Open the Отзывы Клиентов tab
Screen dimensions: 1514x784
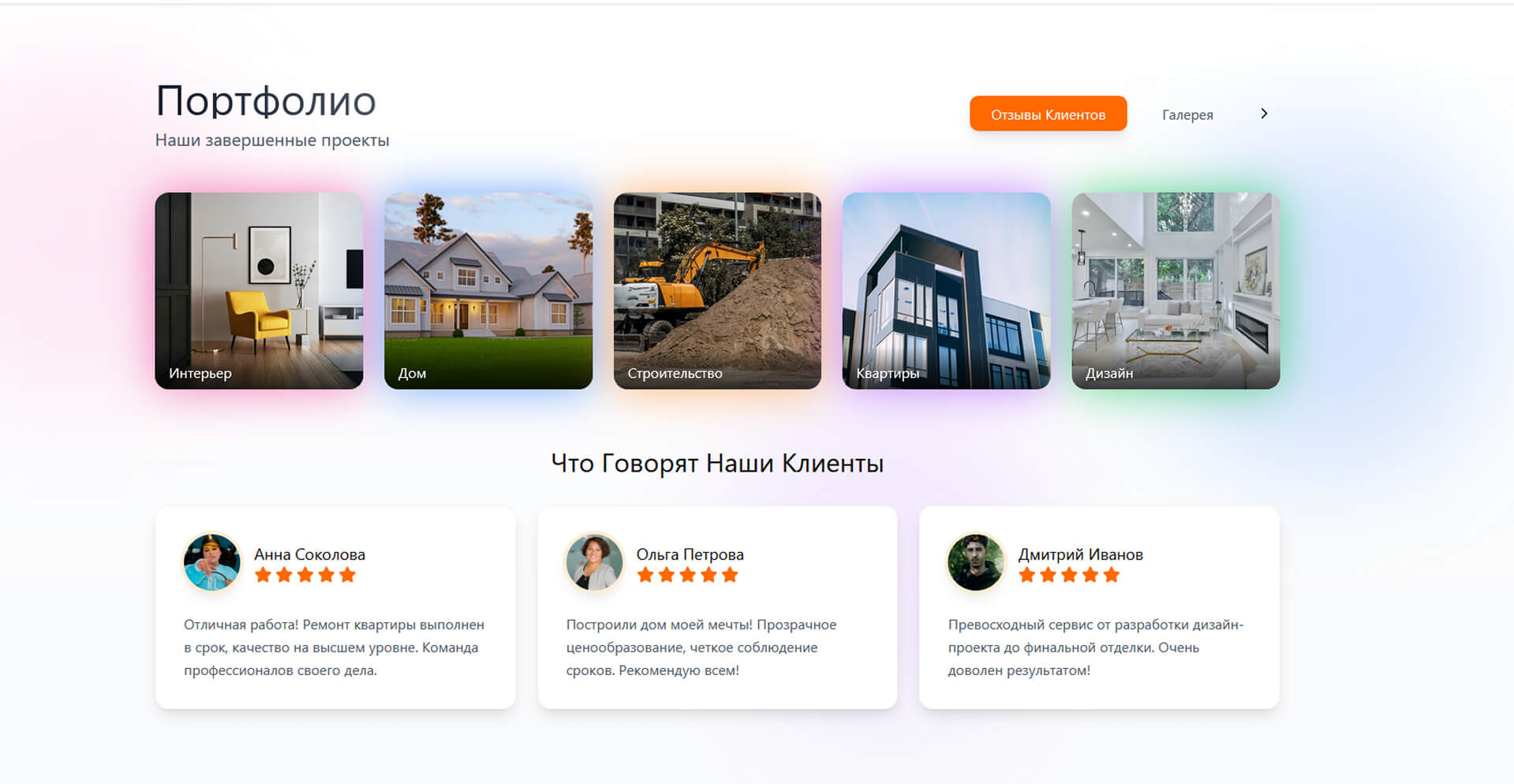click(1048, 114)
